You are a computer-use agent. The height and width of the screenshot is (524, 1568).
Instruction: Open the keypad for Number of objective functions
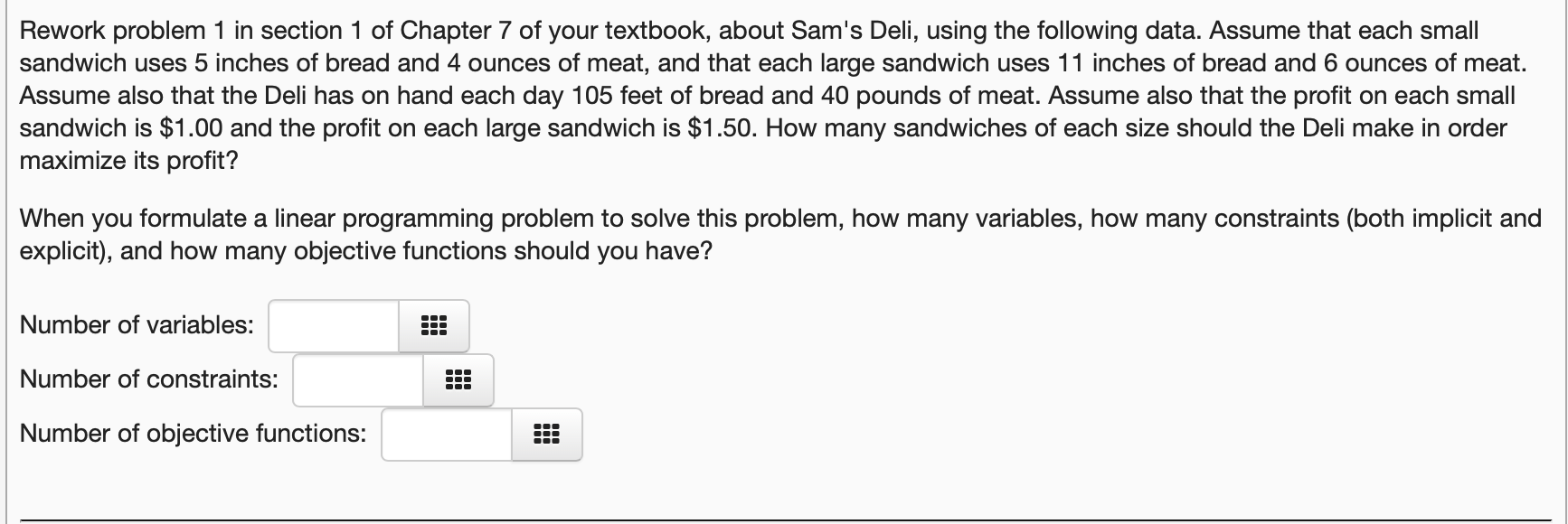pos(546,434)
